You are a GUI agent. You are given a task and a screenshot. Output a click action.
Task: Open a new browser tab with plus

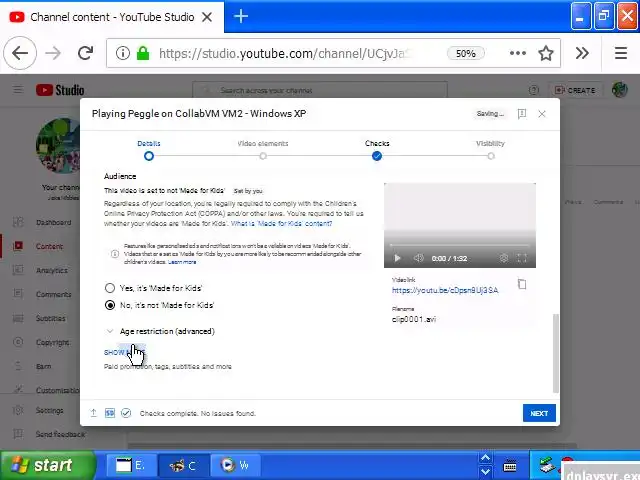(x=241, y=16)
